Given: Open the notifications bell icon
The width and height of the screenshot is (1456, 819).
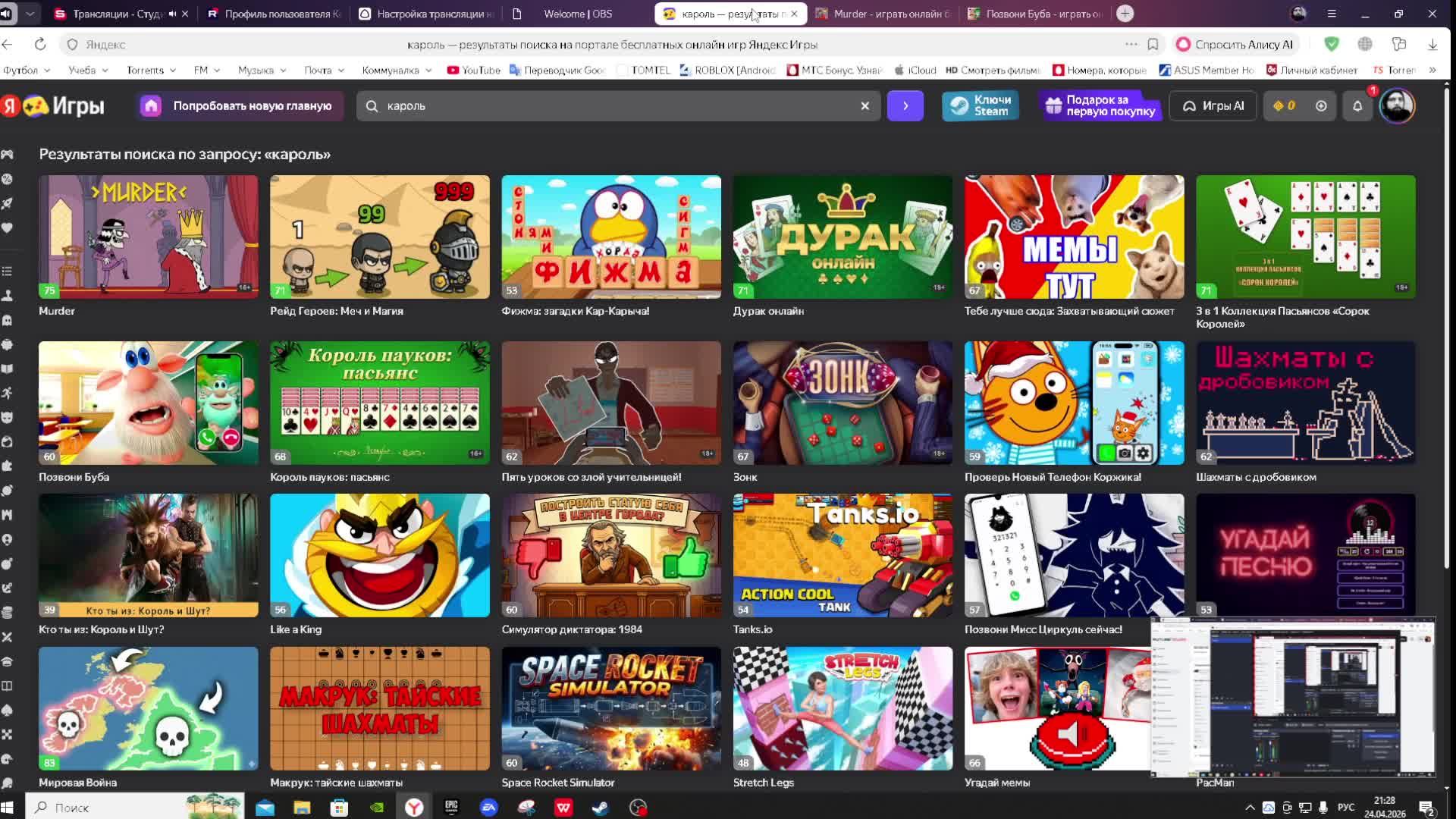Looking at the screenshot, I should click(1357, 106).
